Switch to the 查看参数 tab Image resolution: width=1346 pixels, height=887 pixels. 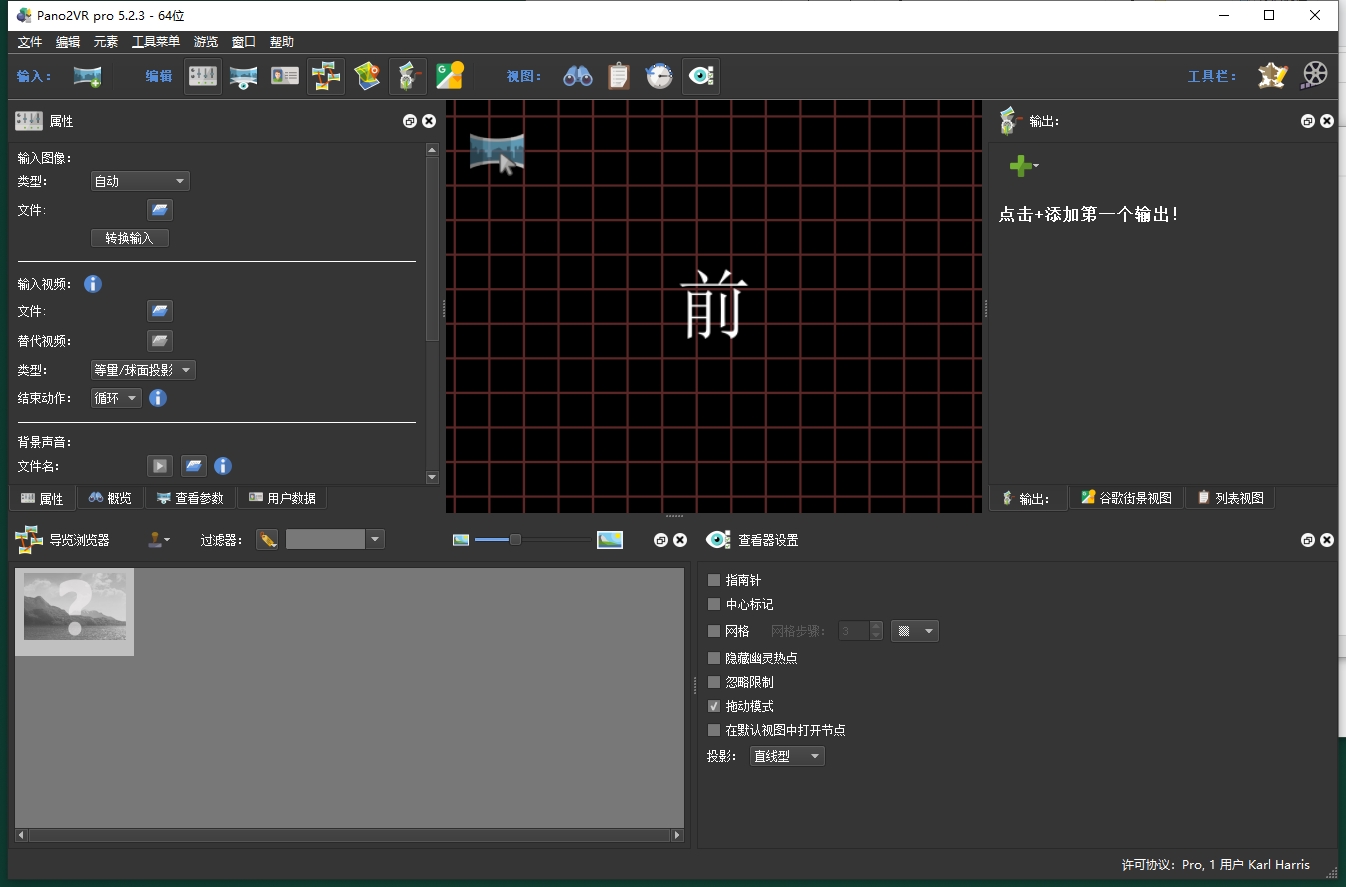click(x=190, y=498)
